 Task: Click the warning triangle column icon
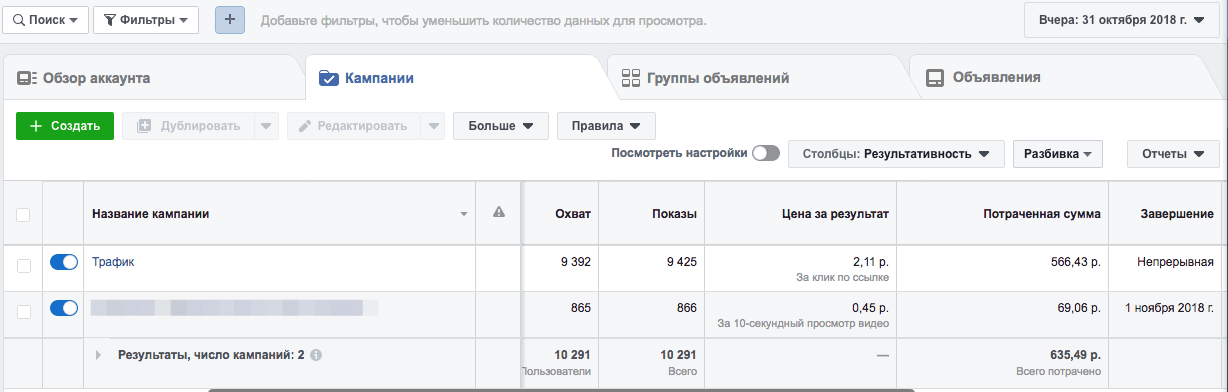click(x=499, y=212)
